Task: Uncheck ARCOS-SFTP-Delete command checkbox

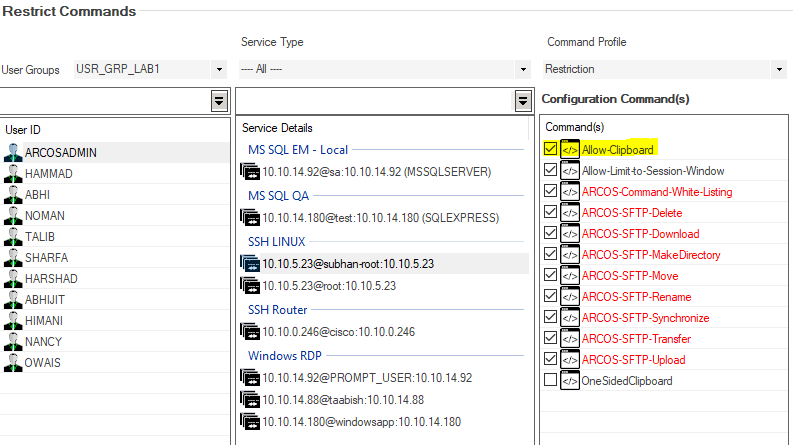Action: click(x=550, y=212)
